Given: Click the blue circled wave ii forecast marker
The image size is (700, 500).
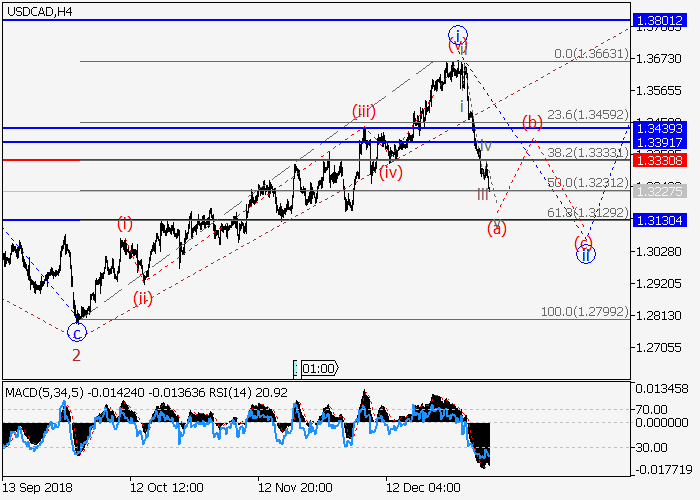Looking at the screenshot, I should [x=586, y=254].
